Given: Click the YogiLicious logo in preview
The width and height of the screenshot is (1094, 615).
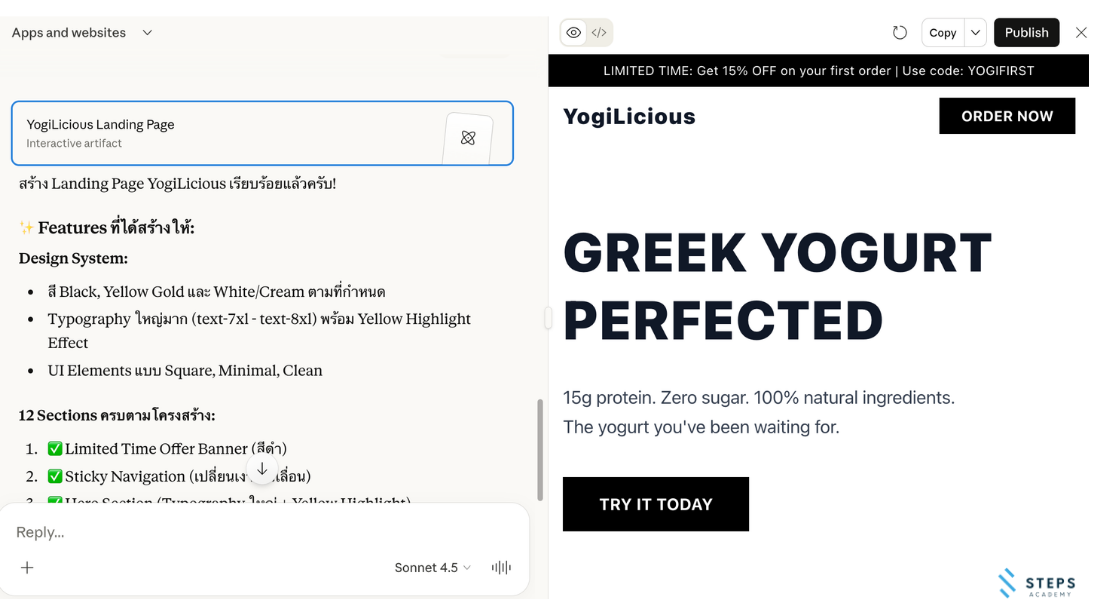Looking at the screenshot, I should click(629, 117).
